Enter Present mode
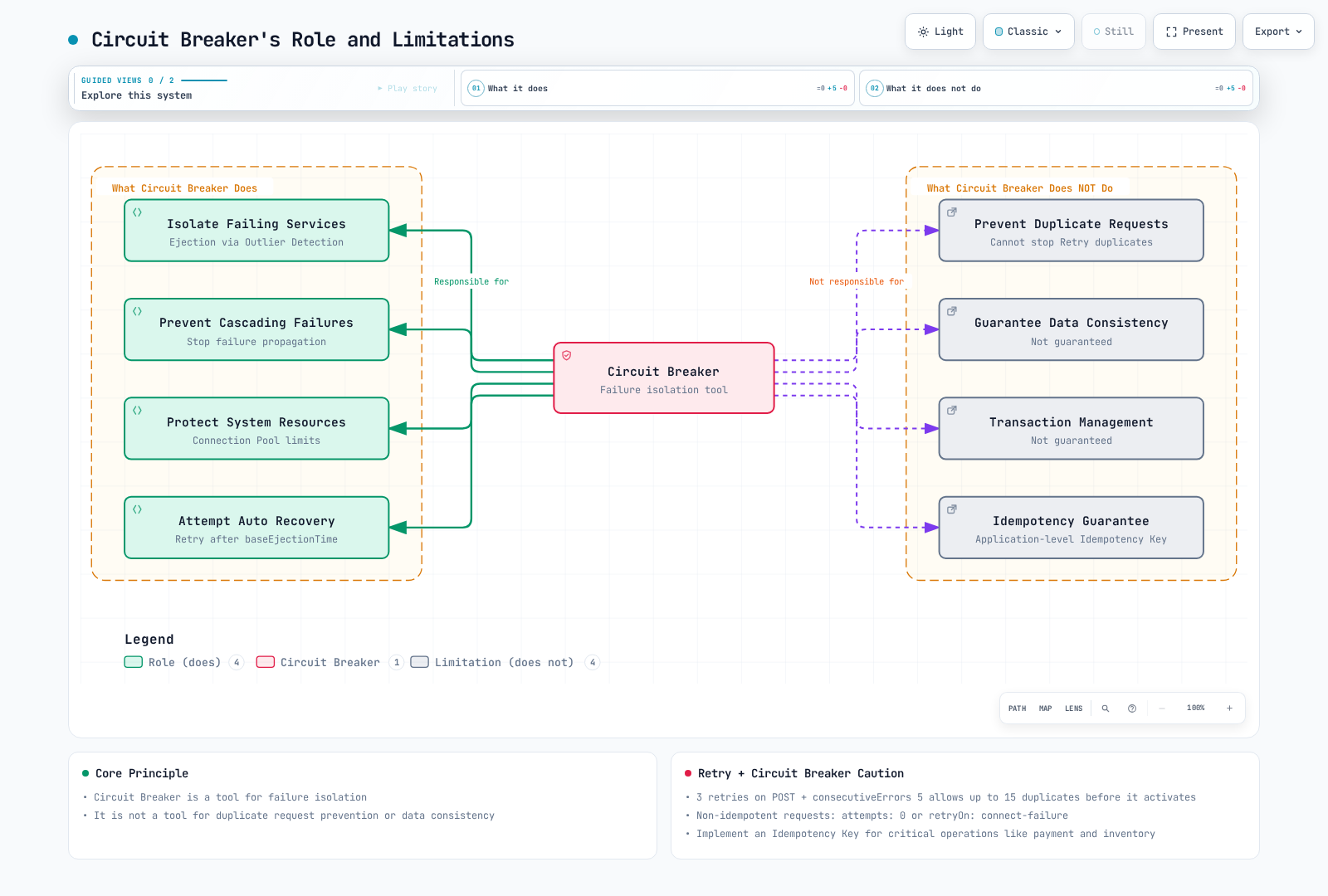This screenshot has height=896, width=1328. [1194, 32]
